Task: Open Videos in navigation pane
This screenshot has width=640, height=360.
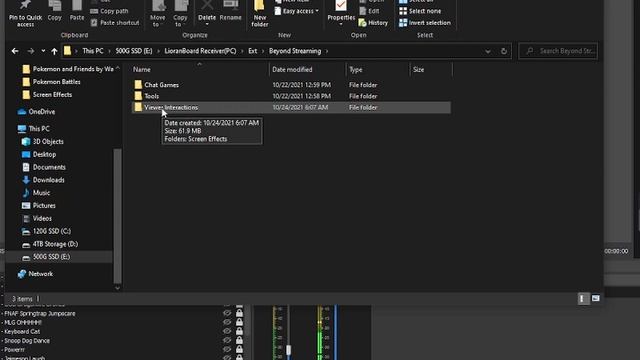Action: coord(37,219)
